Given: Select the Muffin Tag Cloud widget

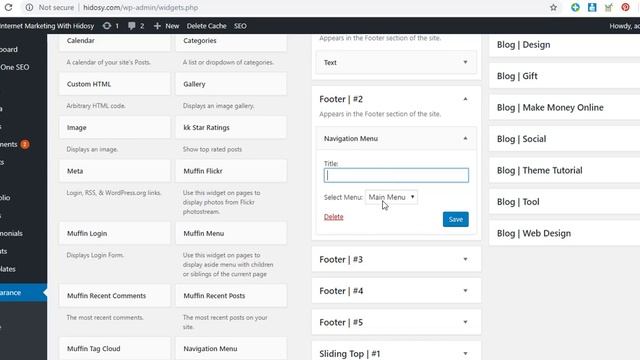Looking at the screenshot, I should 115,349.
